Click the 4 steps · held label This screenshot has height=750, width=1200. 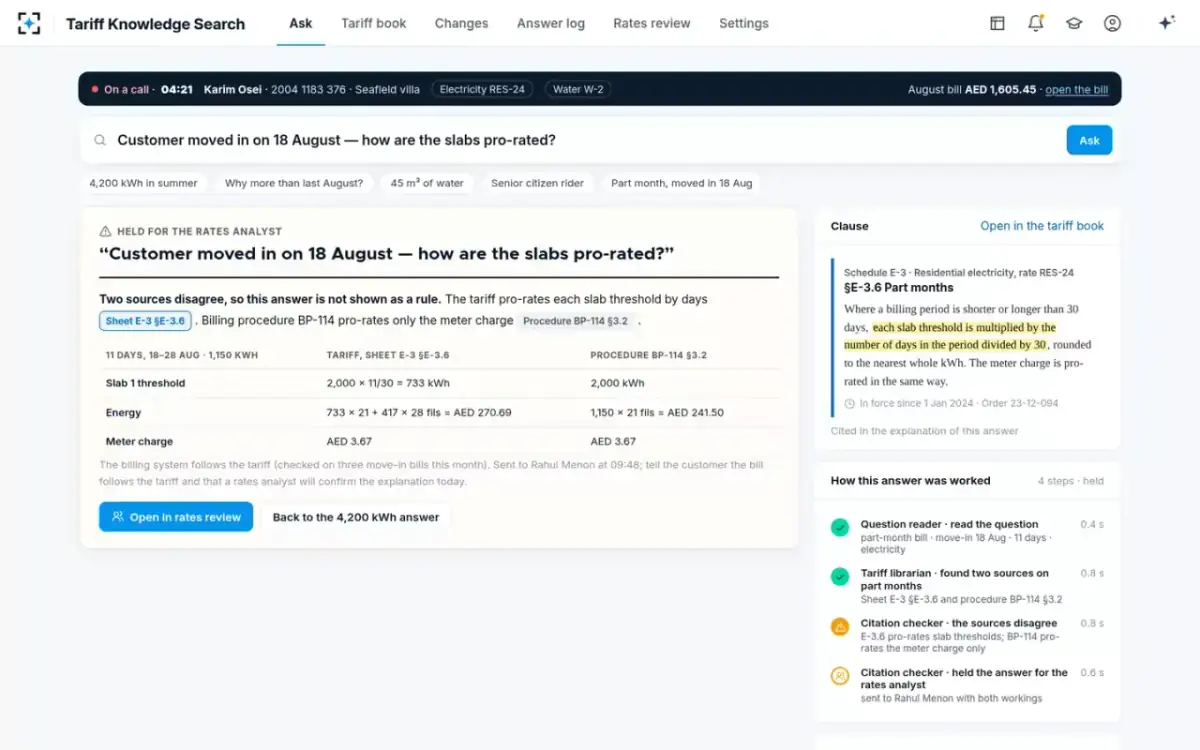tap(1071, 481)
